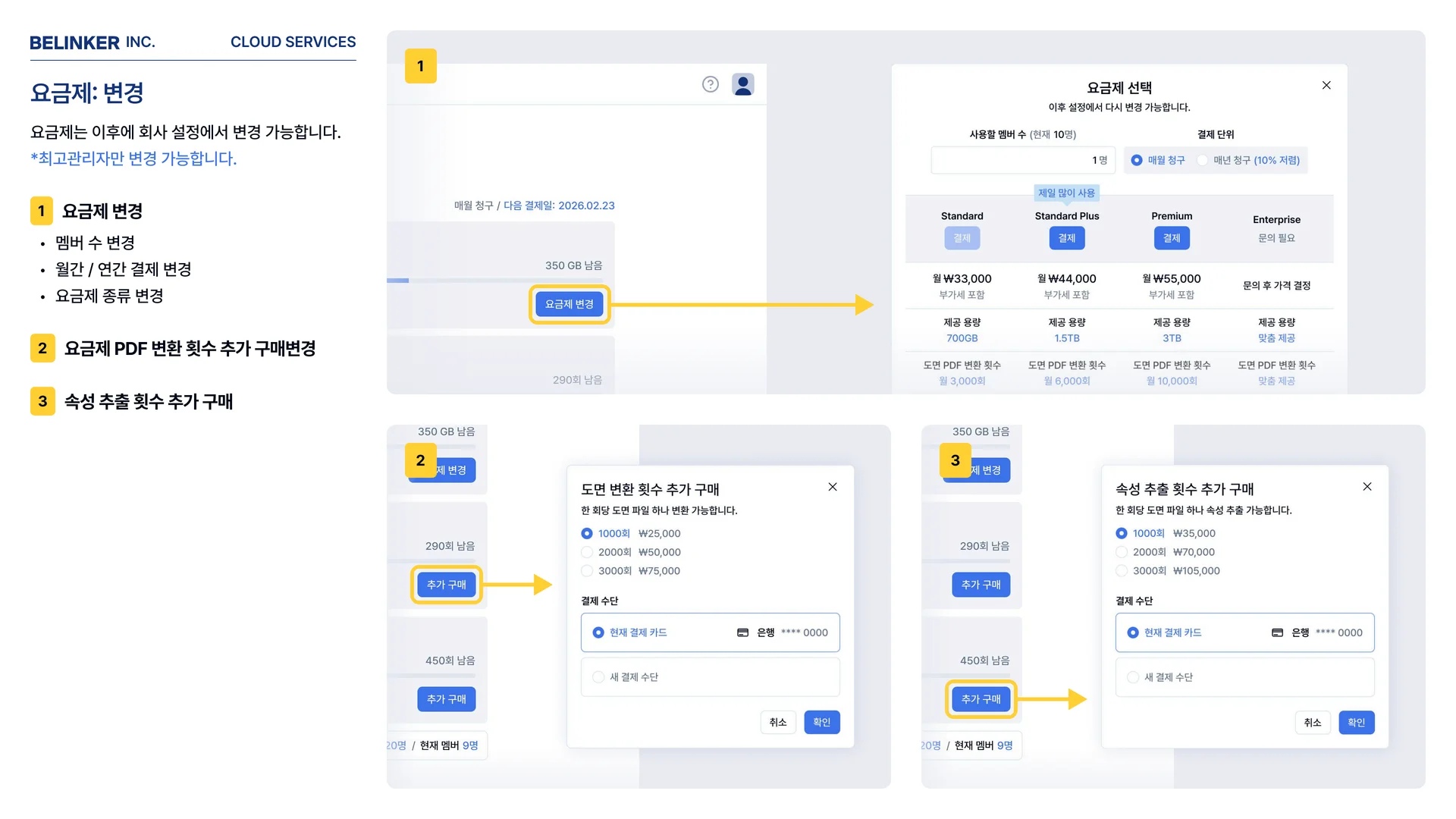This screenshot has height=819, width=1456.
Task: Click the card icon in the drawing conversion payment row
Action: pyautogui.click(x=743, y=632)
